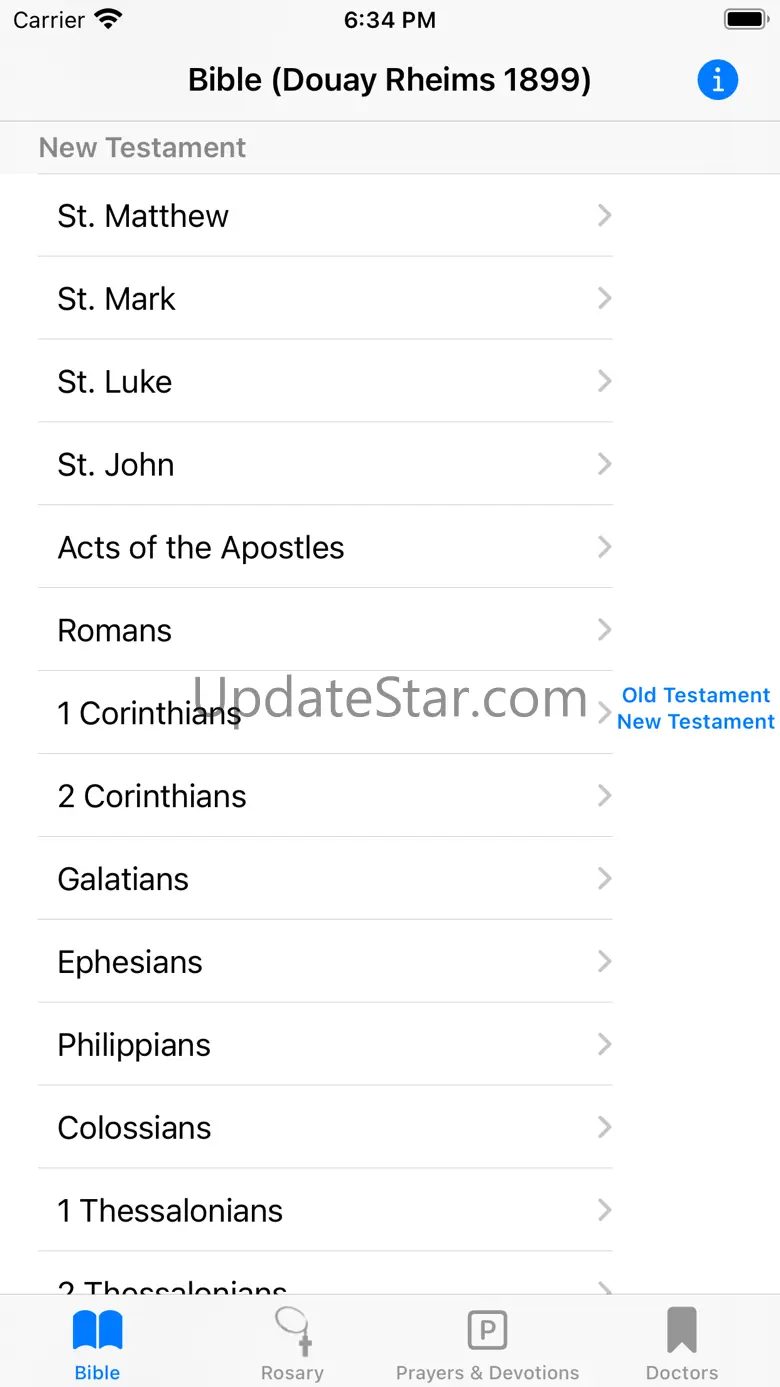The height and width of the screenshot is (1387, 780).
Task: Tap the Bible book icon
Action: pos(98,1331)
